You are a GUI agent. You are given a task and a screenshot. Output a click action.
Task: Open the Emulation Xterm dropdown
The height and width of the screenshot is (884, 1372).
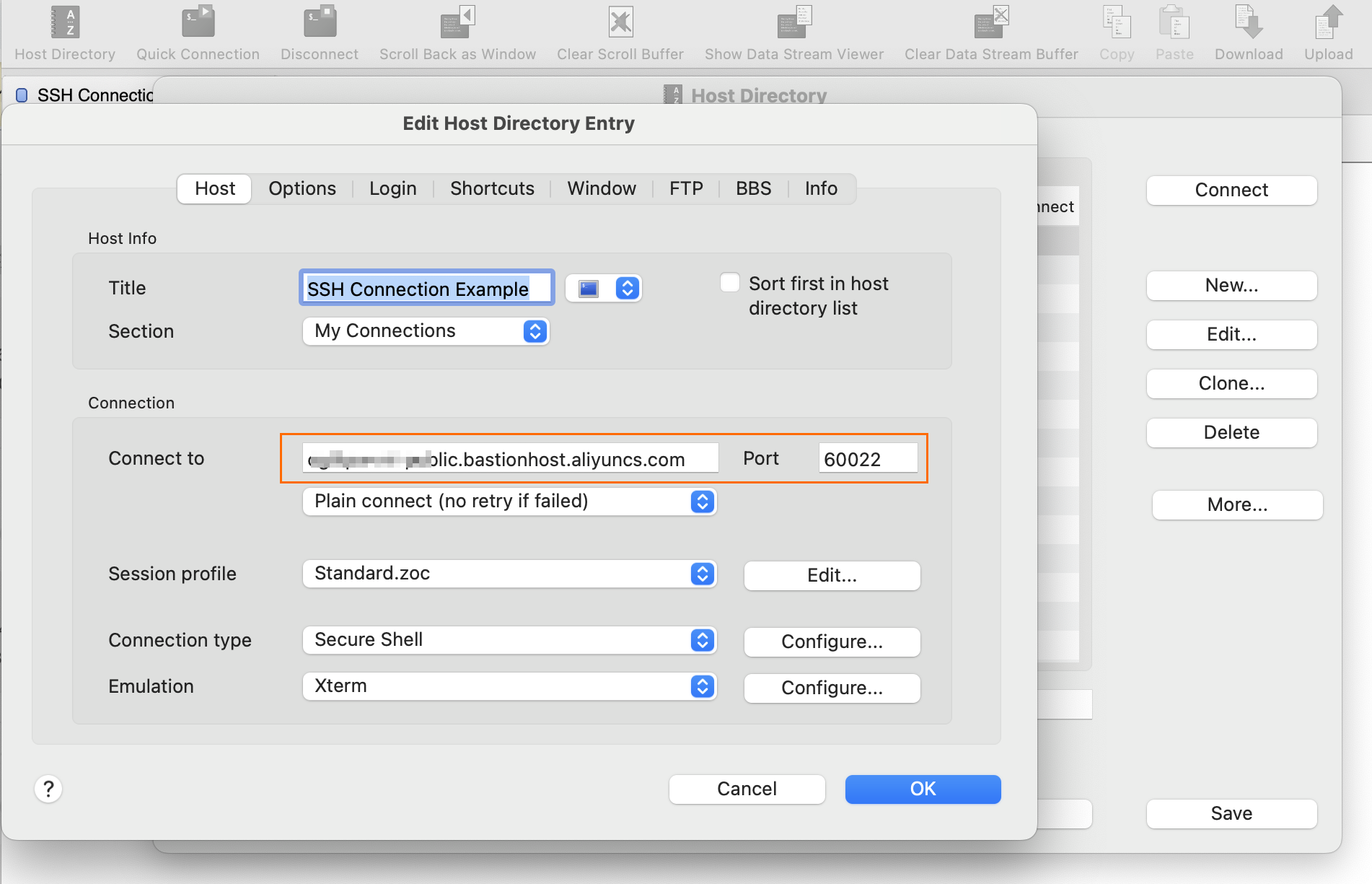point(509,686)
